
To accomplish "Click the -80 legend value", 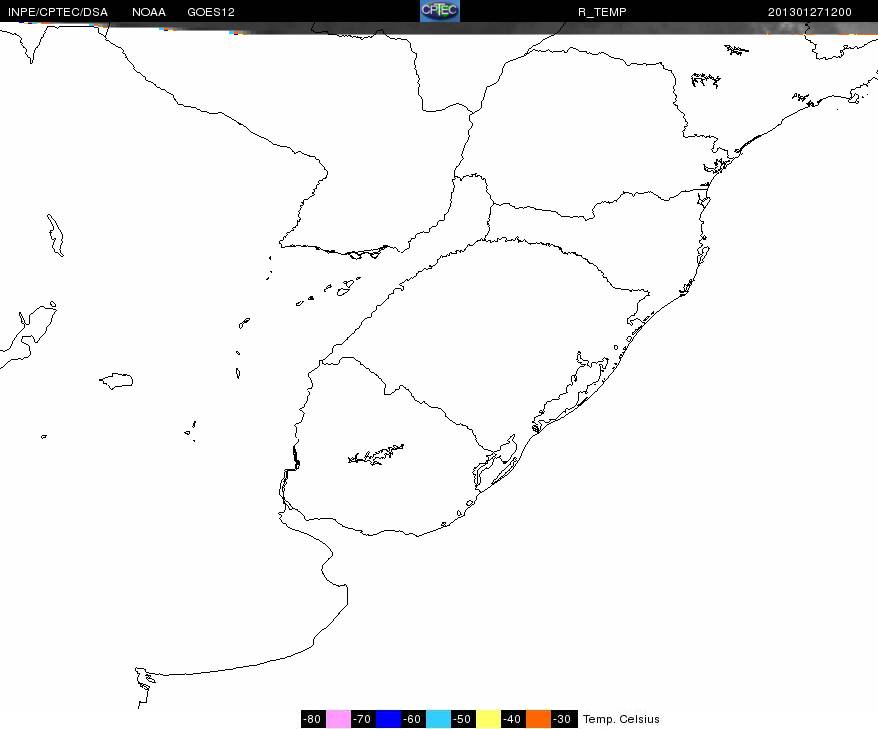I will tap(313, 719).
